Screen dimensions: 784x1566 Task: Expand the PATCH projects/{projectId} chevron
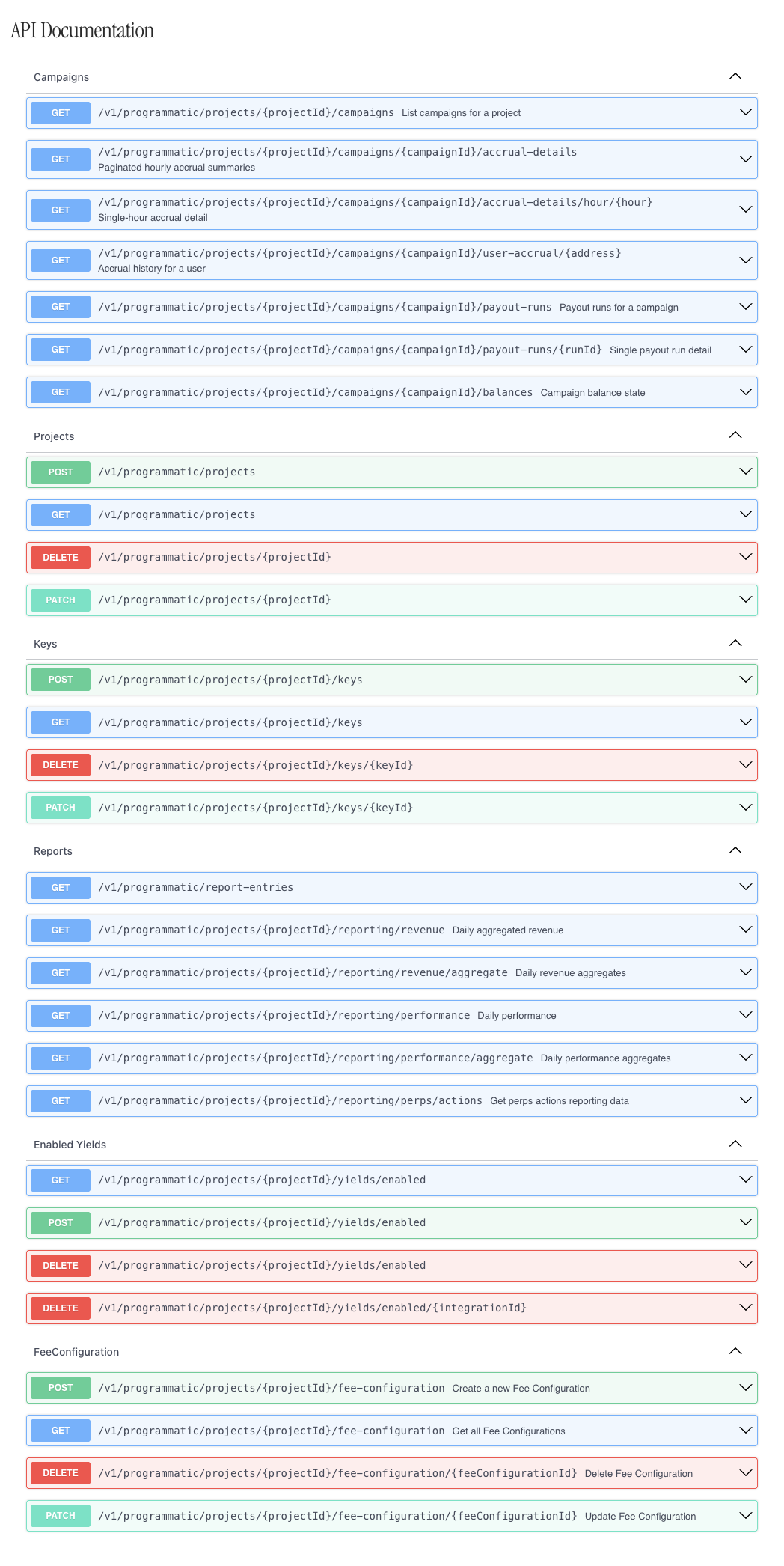[746, 600]
